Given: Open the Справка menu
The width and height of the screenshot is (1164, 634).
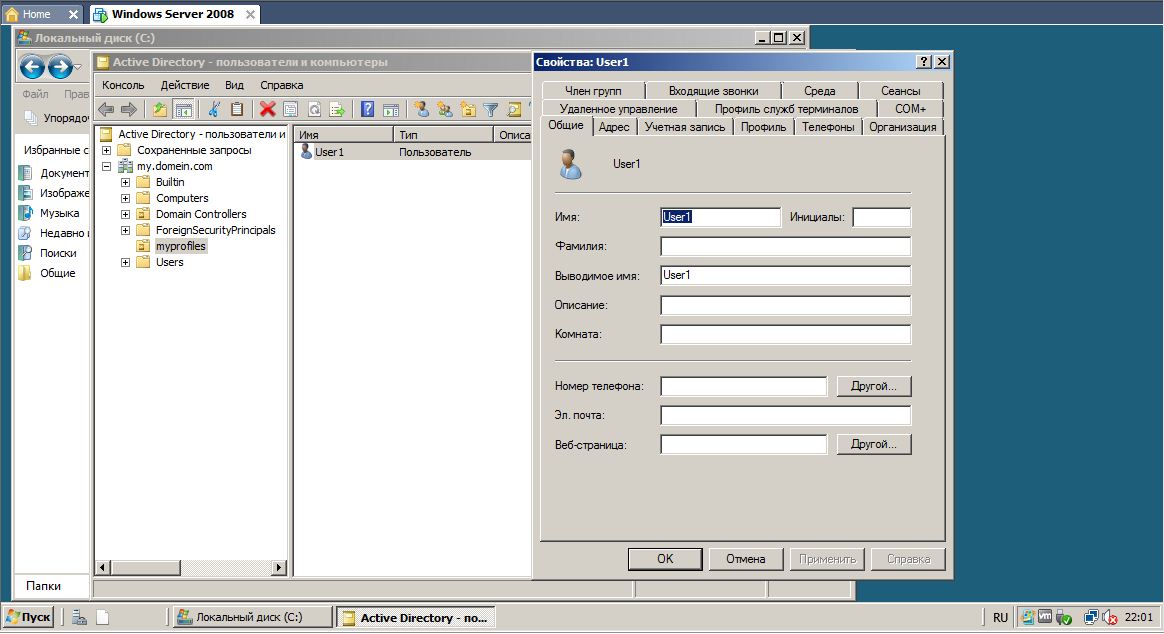Looking at the screenshot, I should tap(281, 85).
